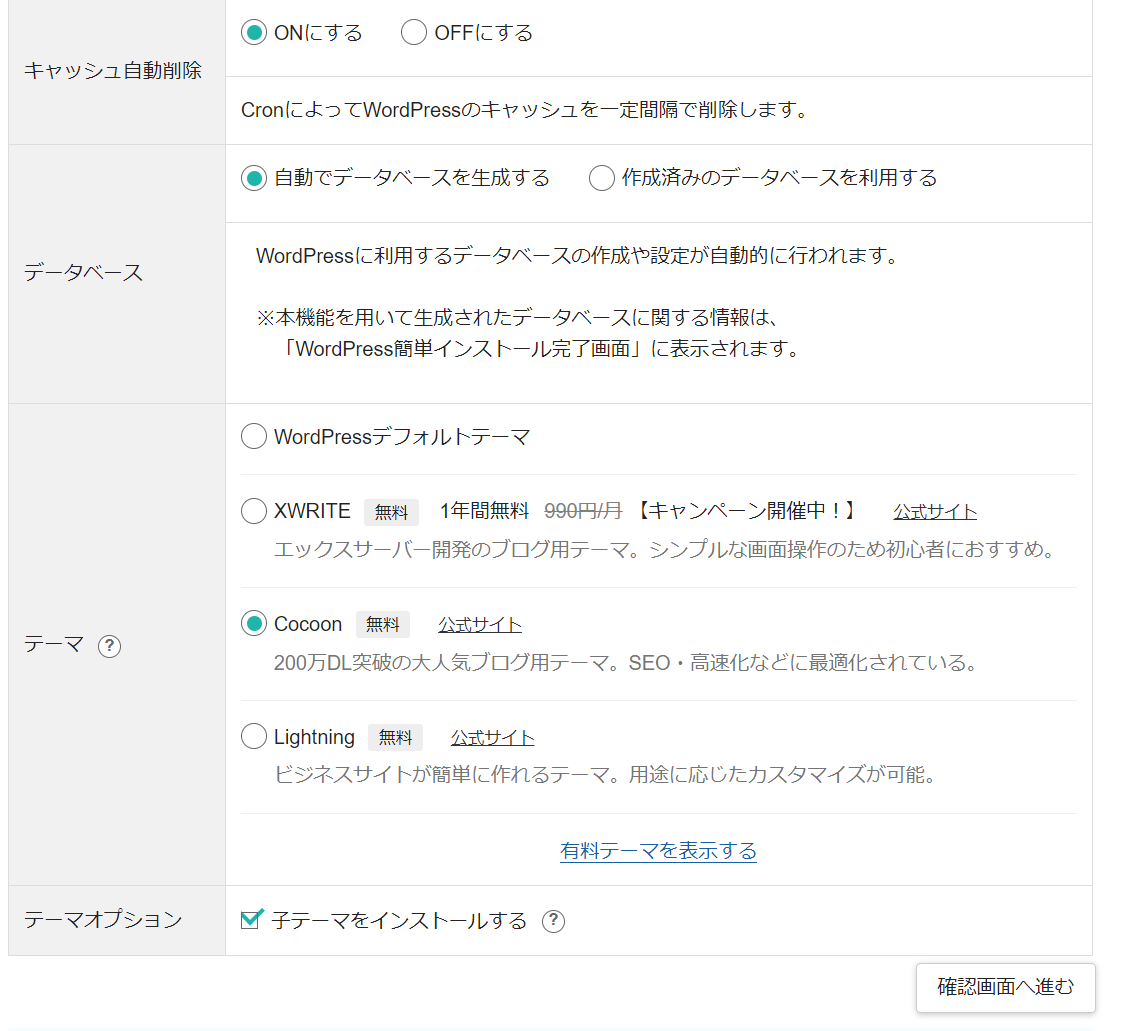The width and height of the screenshot is (1127, 1031).
Task: Select the OFFにする cache option
Action: pos(414,32)
